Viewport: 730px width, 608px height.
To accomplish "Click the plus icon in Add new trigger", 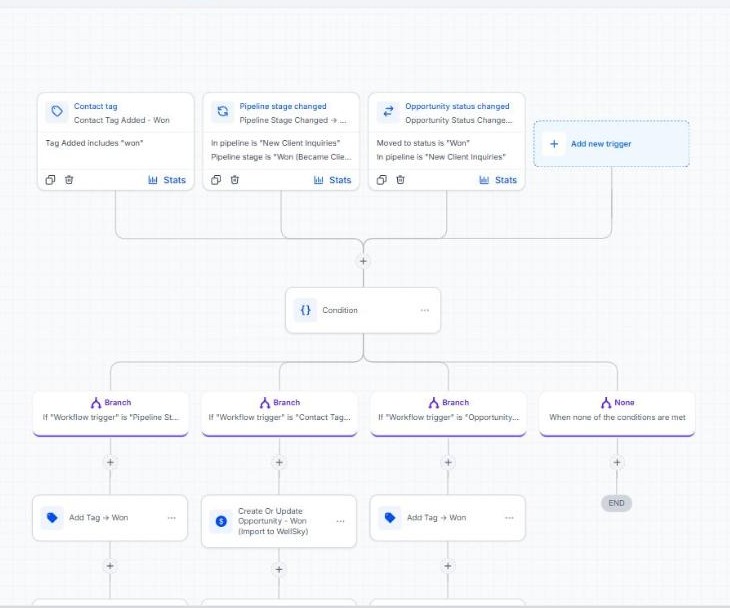I will click(x=554, y=144).
